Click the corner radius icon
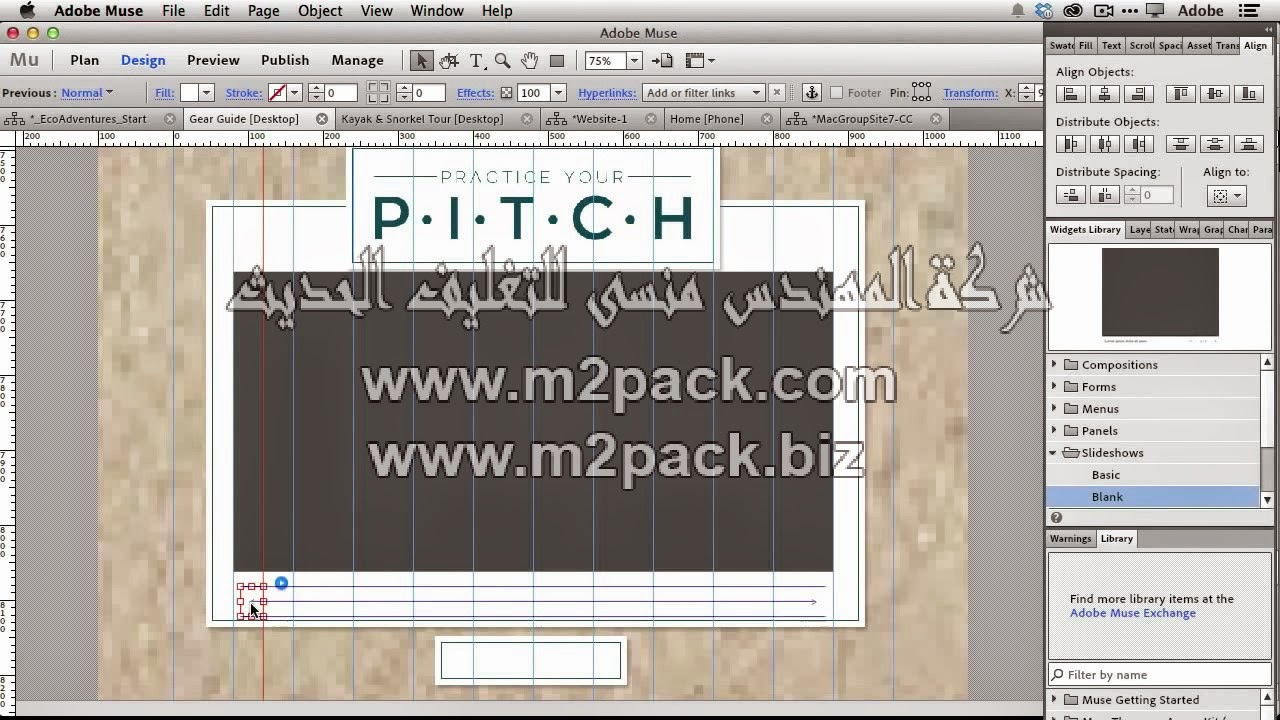The width and height of the screenshot is (1280, 720). pyautogui.click(x=378, y=93)
